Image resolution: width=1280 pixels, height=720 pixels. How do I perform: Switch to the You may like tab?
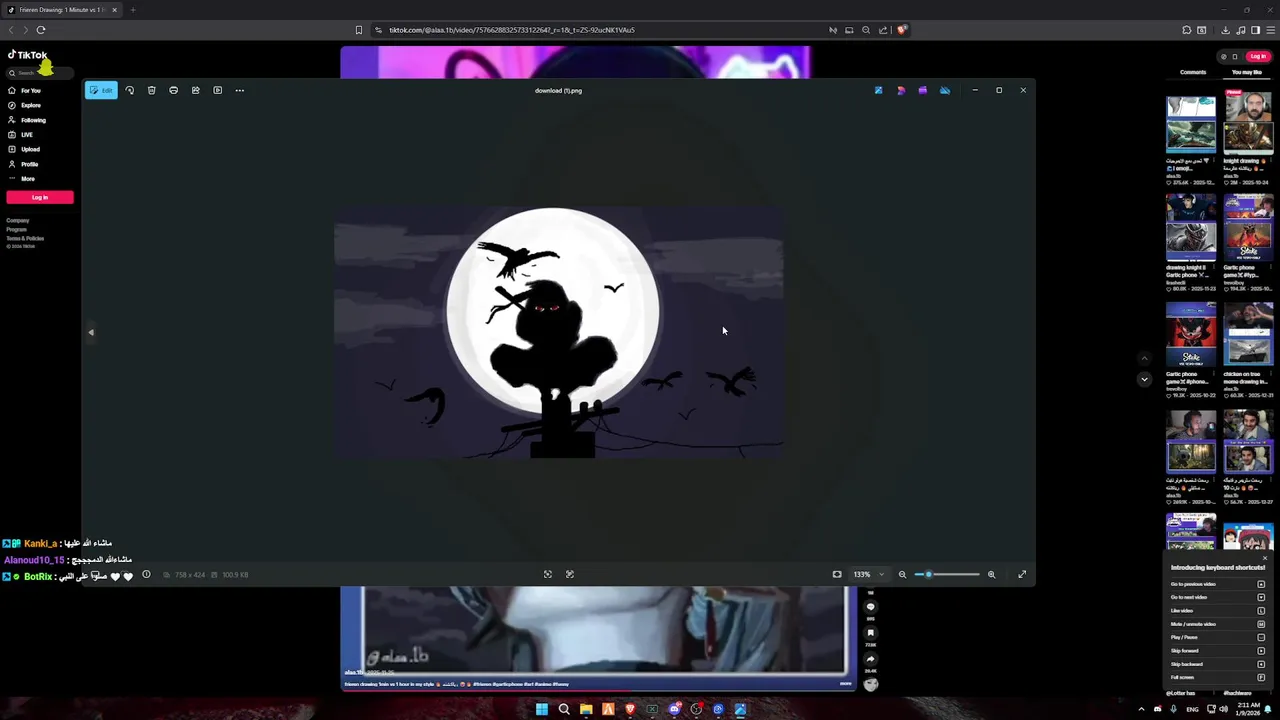[x=1247, y=72]
